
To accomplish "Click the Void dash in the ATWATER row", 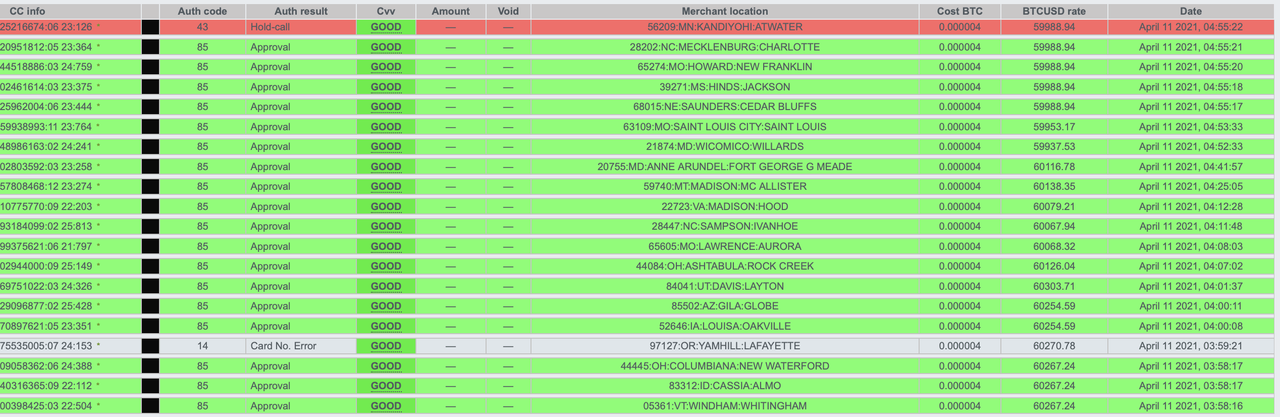I will pyautogui.click(x=508, y=27).
